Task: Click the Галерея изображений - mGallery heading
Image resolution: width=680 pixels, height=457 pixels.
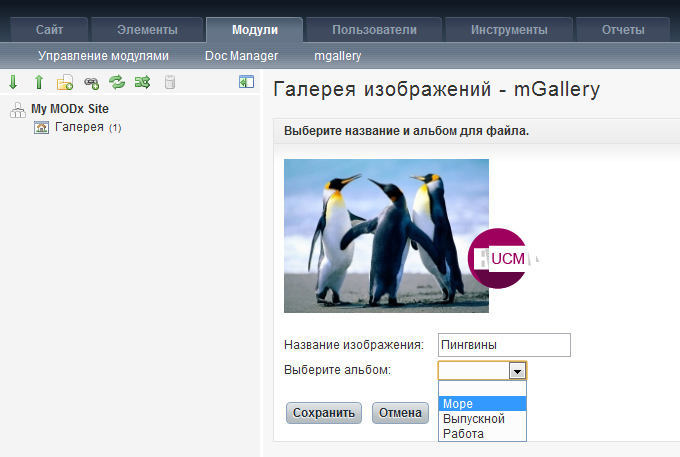Action: coord(437,90)
